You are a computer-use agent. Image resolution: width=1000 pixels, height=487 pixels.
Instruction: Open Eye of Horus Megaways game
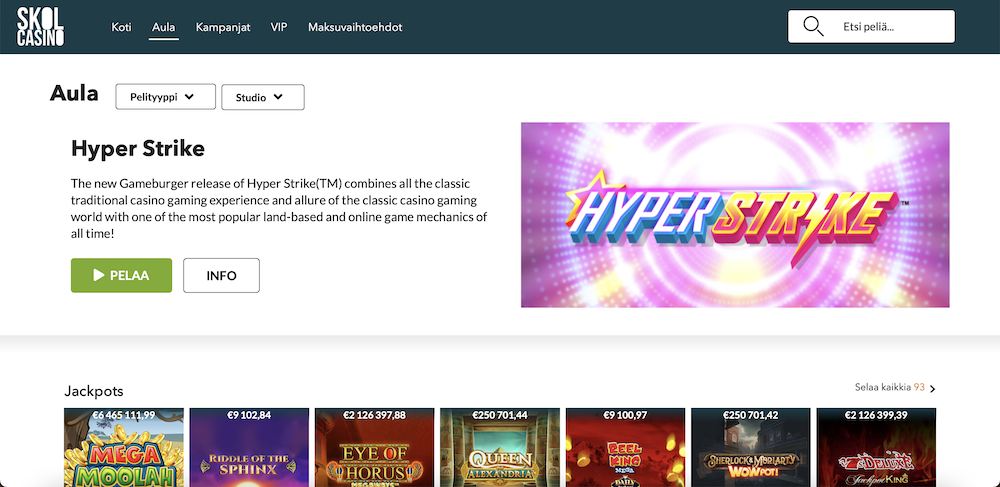pos(374,447)
